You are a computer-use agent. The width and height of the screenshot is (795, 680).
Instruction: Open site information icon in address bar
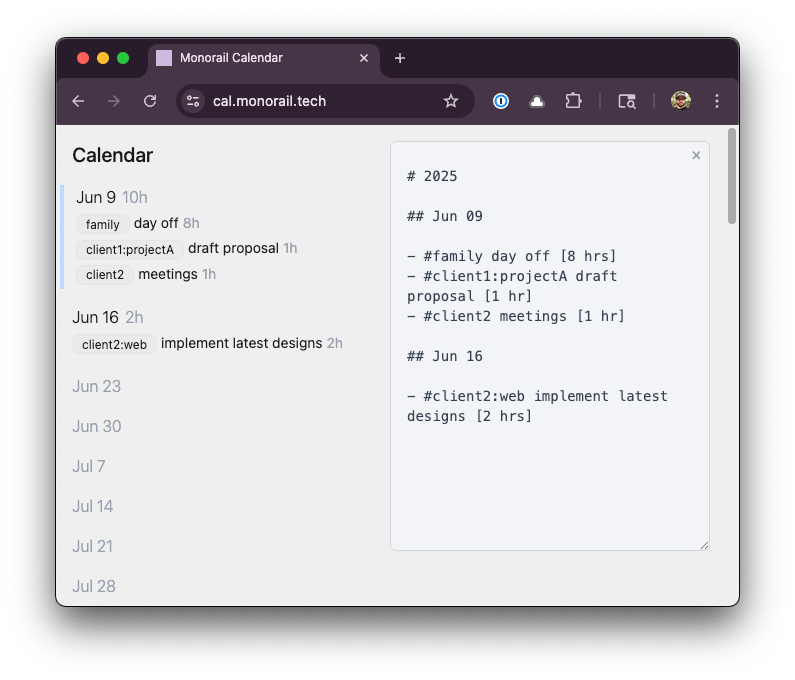coord(193,101)
